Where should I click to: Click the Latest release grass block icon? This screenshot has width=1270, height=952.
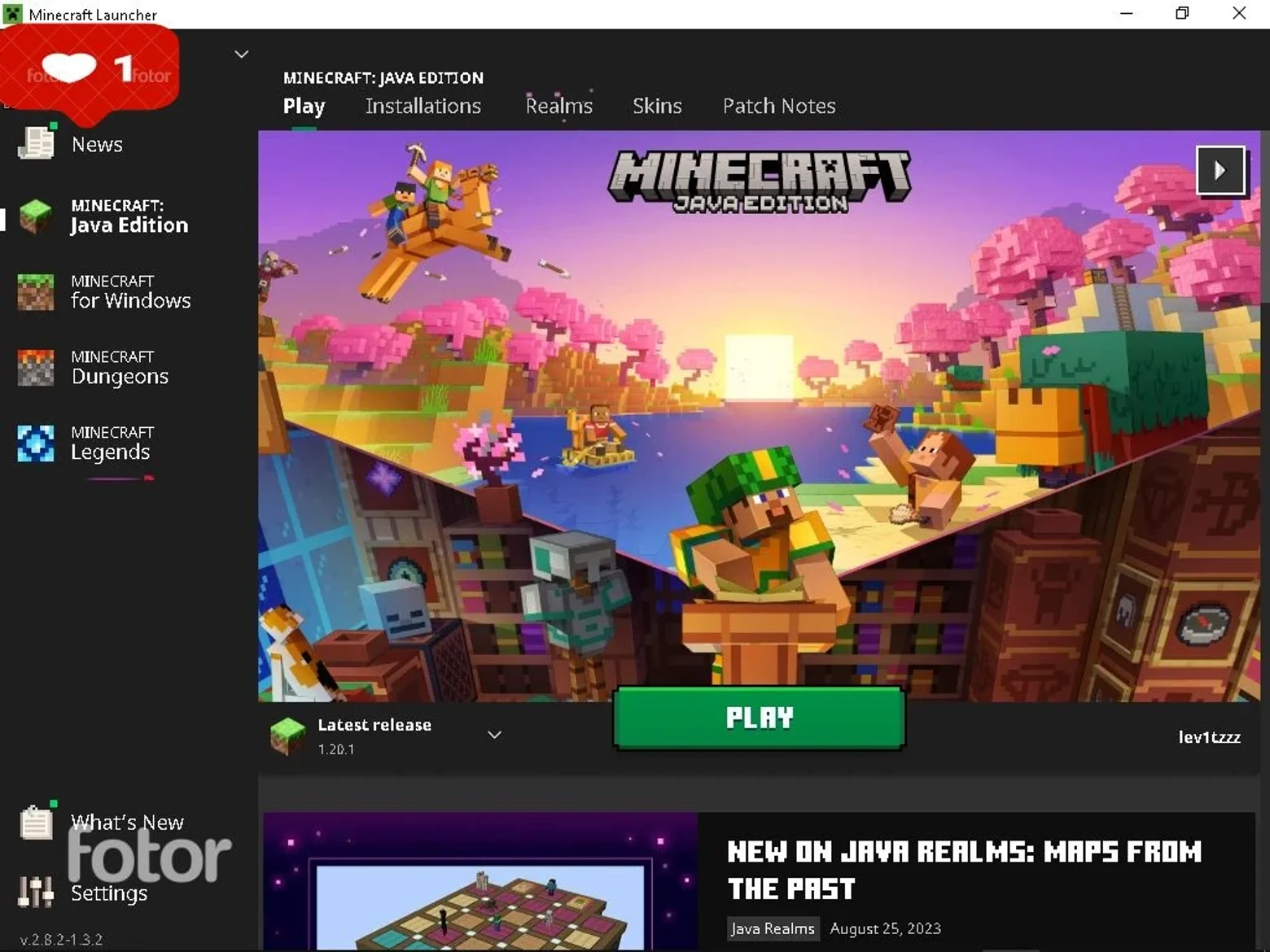click(287, 736)
